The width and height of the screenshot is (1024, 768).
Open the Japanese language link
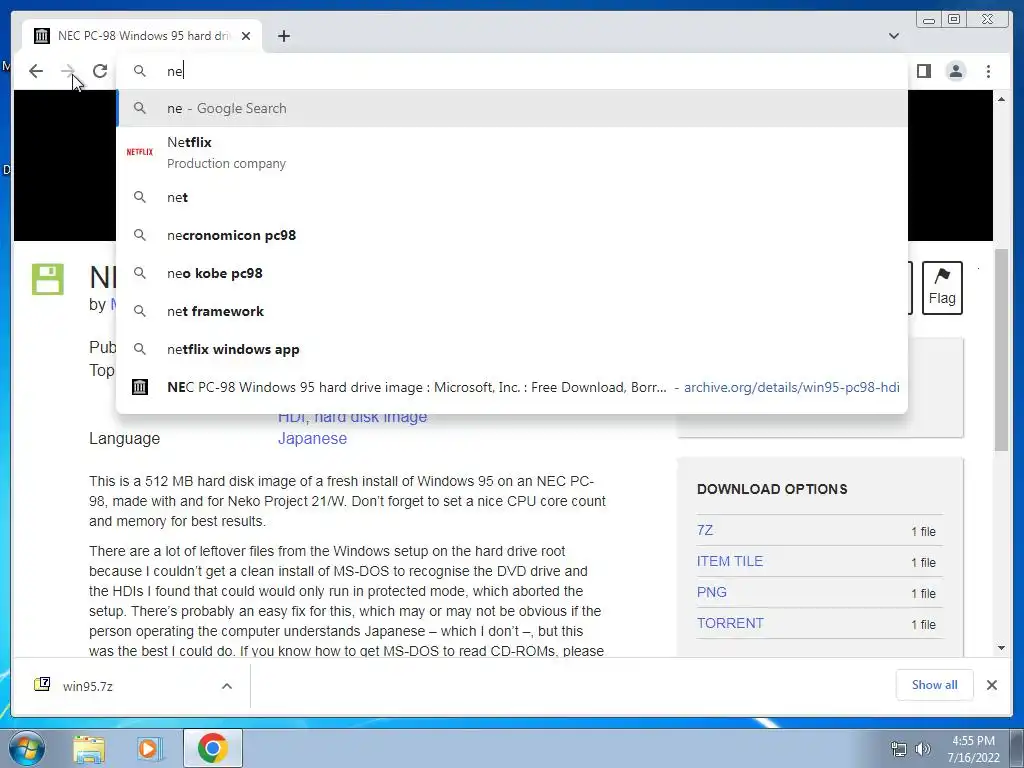(312, 438)
